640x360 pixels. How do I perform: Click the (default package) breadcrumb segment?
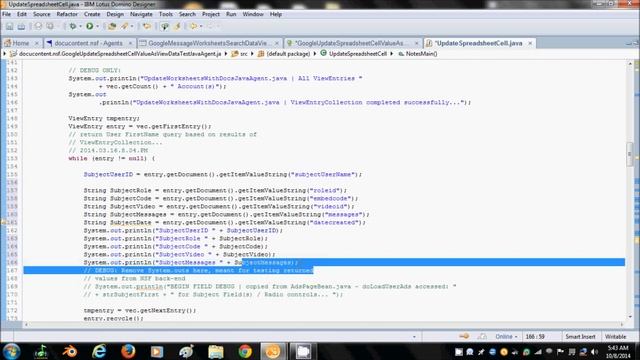[284, 54]
